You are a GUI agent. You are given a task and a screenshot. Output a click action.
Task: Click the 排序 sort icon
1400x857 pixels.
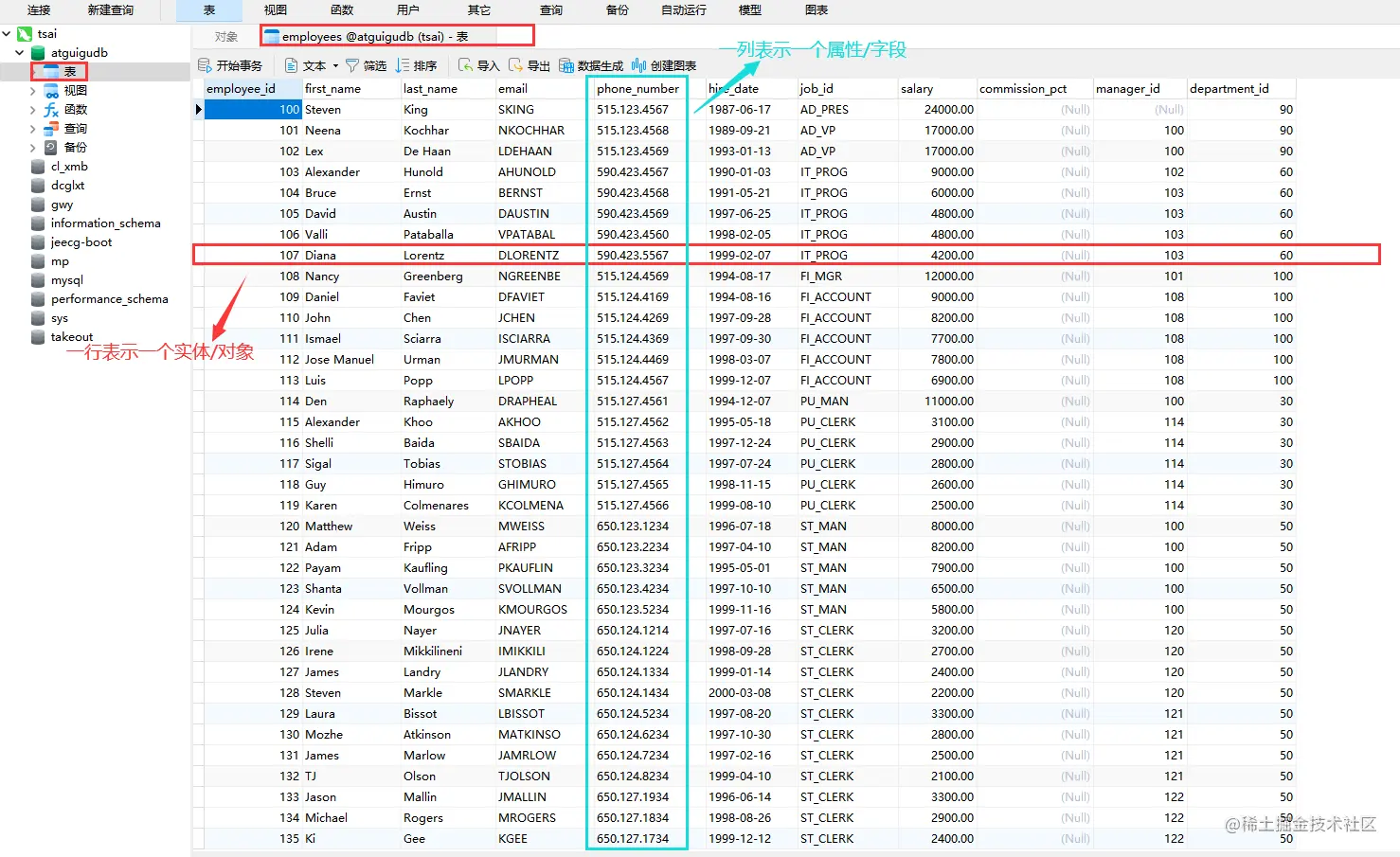click(403, 65)
